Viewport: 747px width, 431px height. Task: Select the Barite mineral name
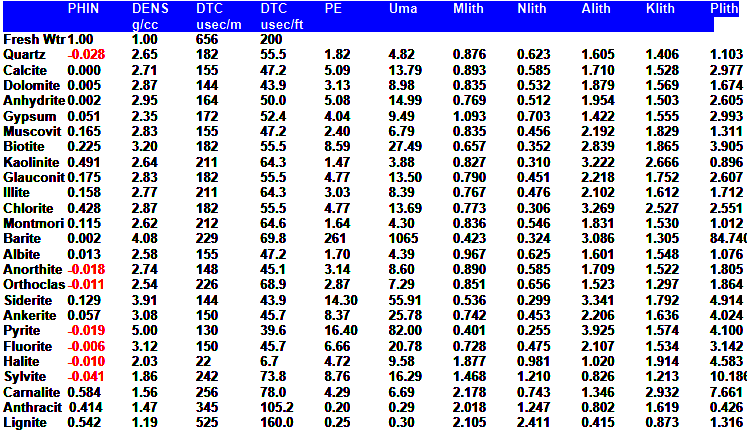[x=23, y=239]
